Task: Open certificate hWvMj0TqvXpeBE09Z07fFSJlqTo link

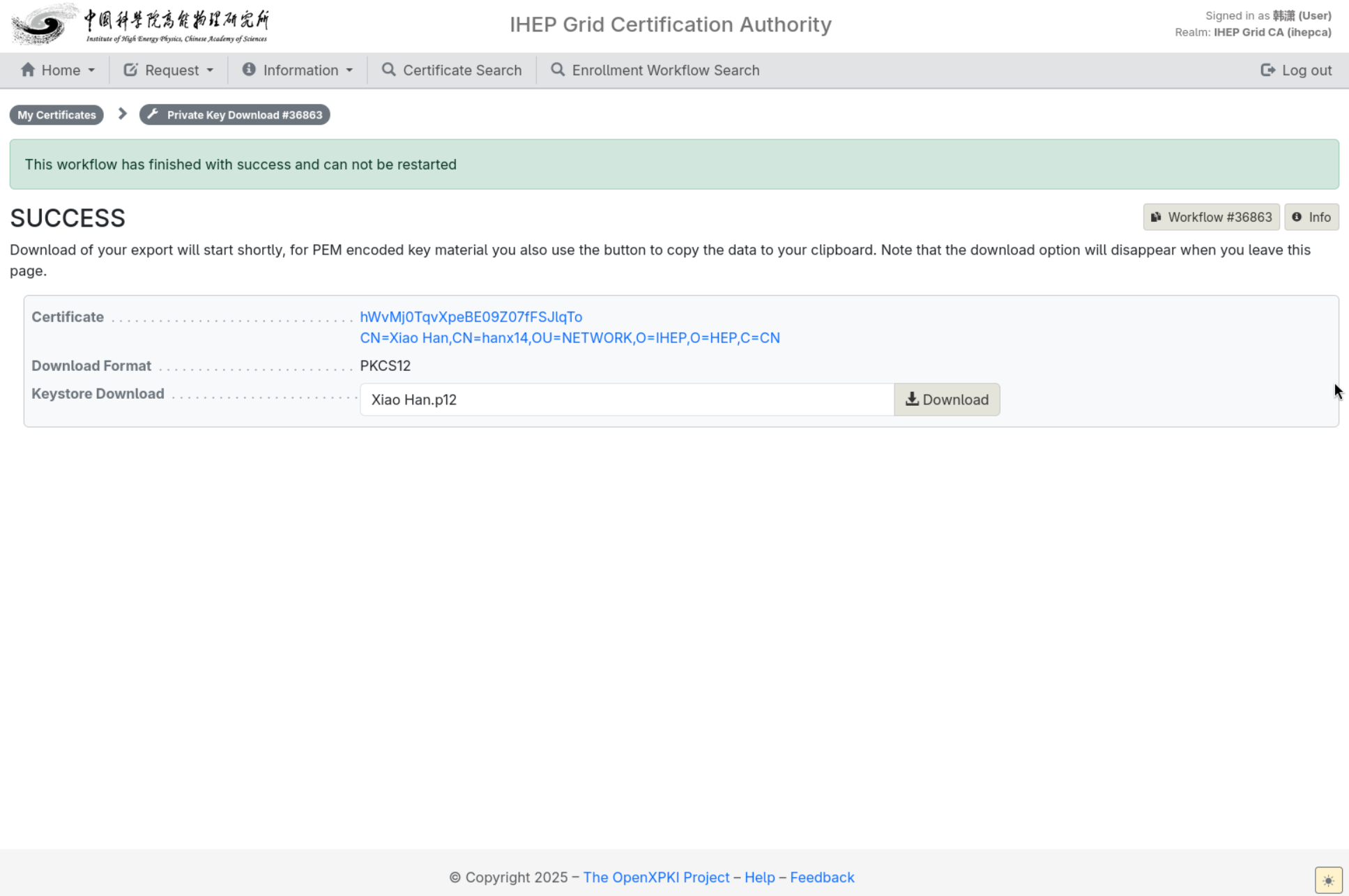Action: point(471,317)
